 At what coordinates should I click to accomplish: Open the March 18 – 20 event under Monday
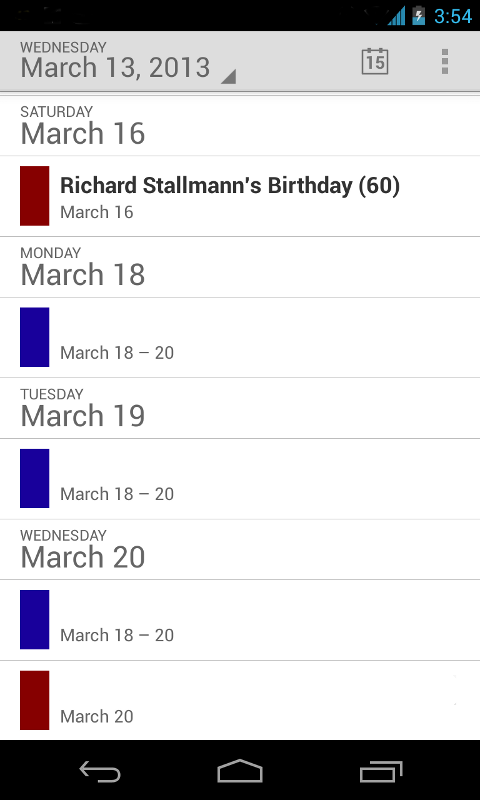click(240, 337)
